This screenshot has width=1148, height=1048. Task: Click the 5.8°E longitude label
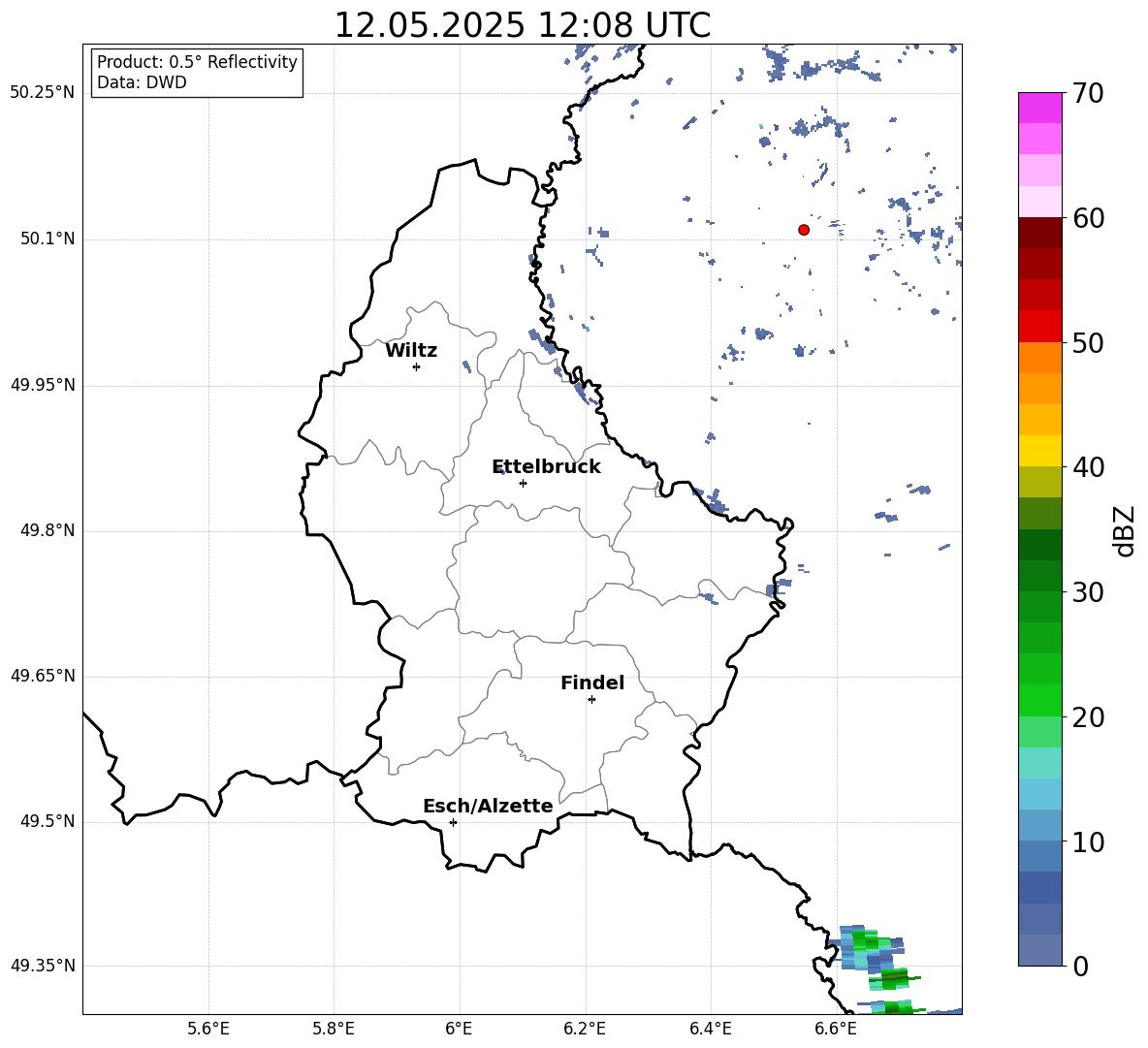tap(334, 1029)
